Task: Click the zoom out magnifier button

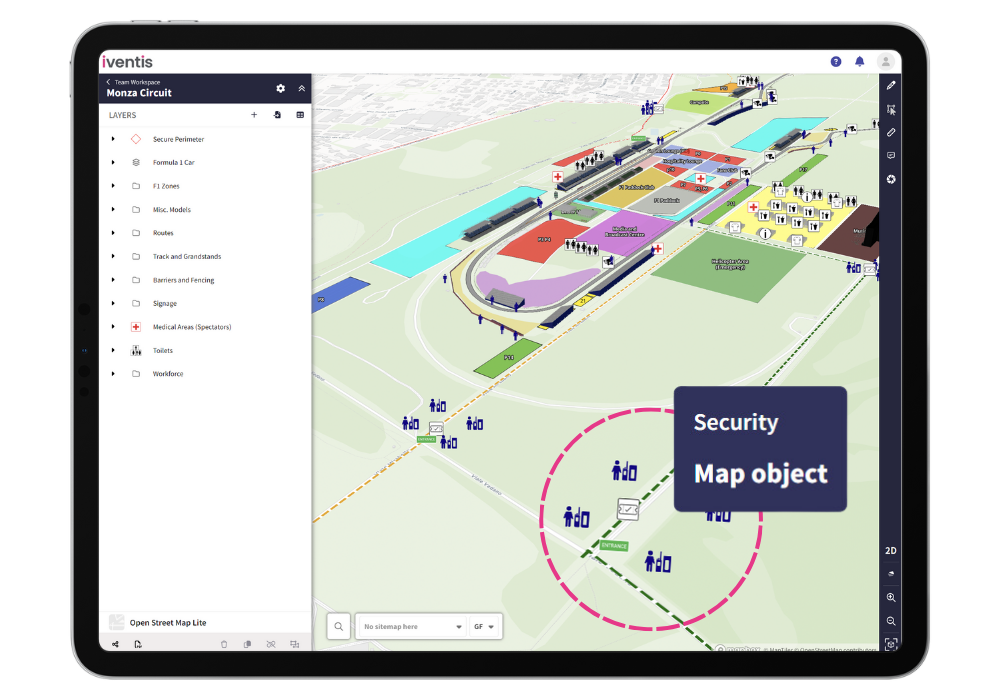Action: tap(891, 621)
